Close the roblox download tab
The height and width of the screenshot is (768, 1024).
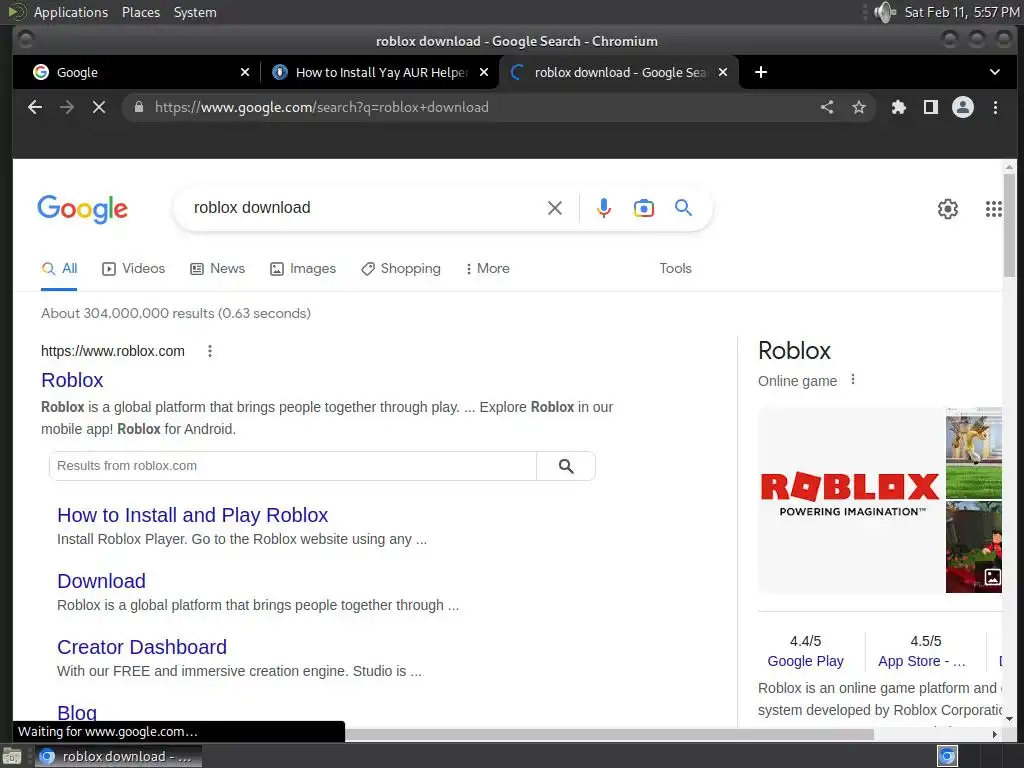[722, 72]
